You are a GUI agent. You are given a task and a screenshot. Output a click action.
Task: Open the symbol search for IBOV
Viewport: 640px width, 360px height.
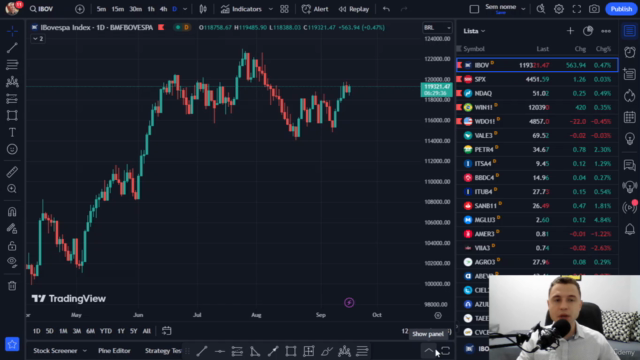(x=42, y=9)
